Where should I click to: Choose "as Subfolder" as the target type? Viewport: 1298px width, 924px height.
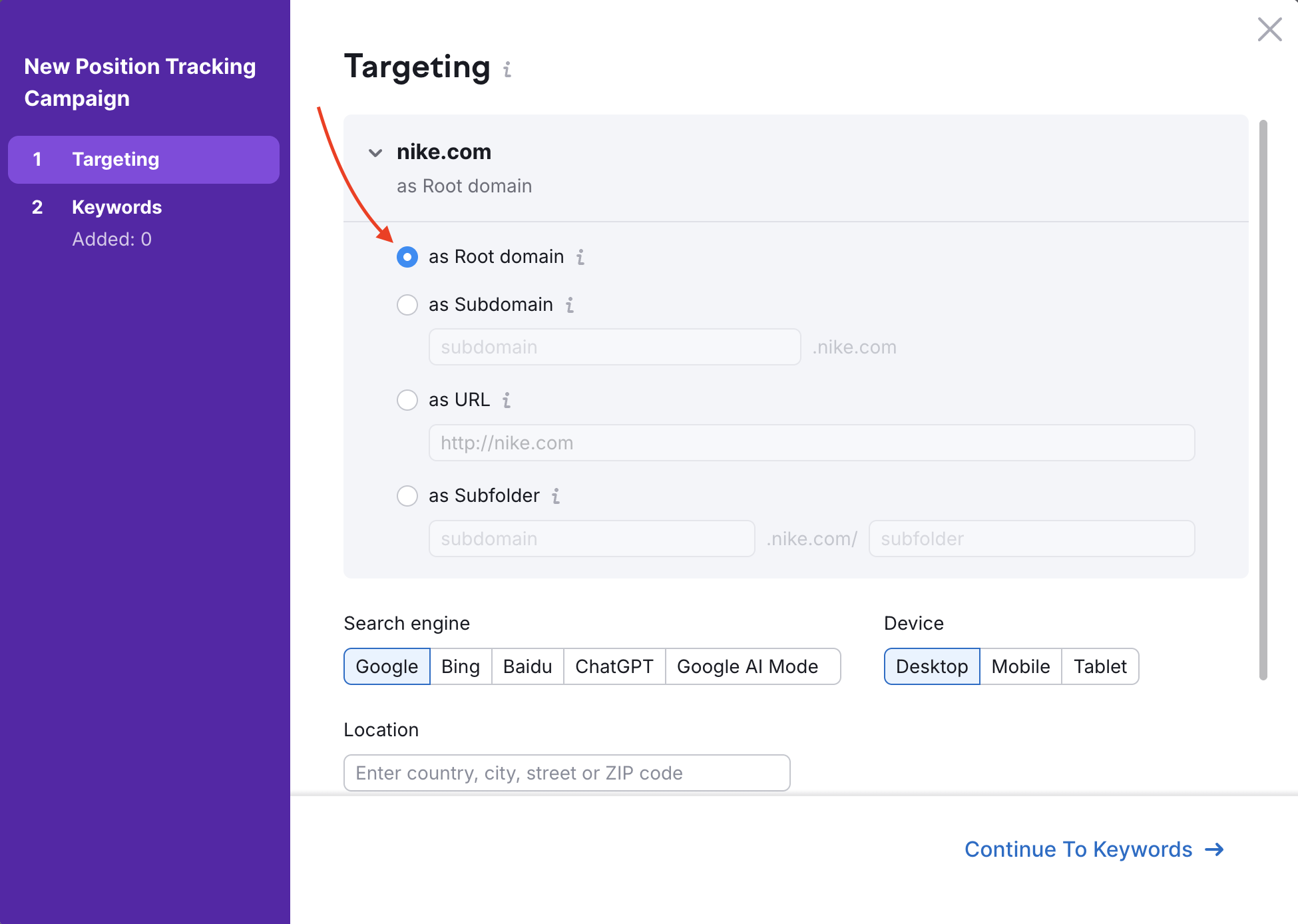(407, 496)
